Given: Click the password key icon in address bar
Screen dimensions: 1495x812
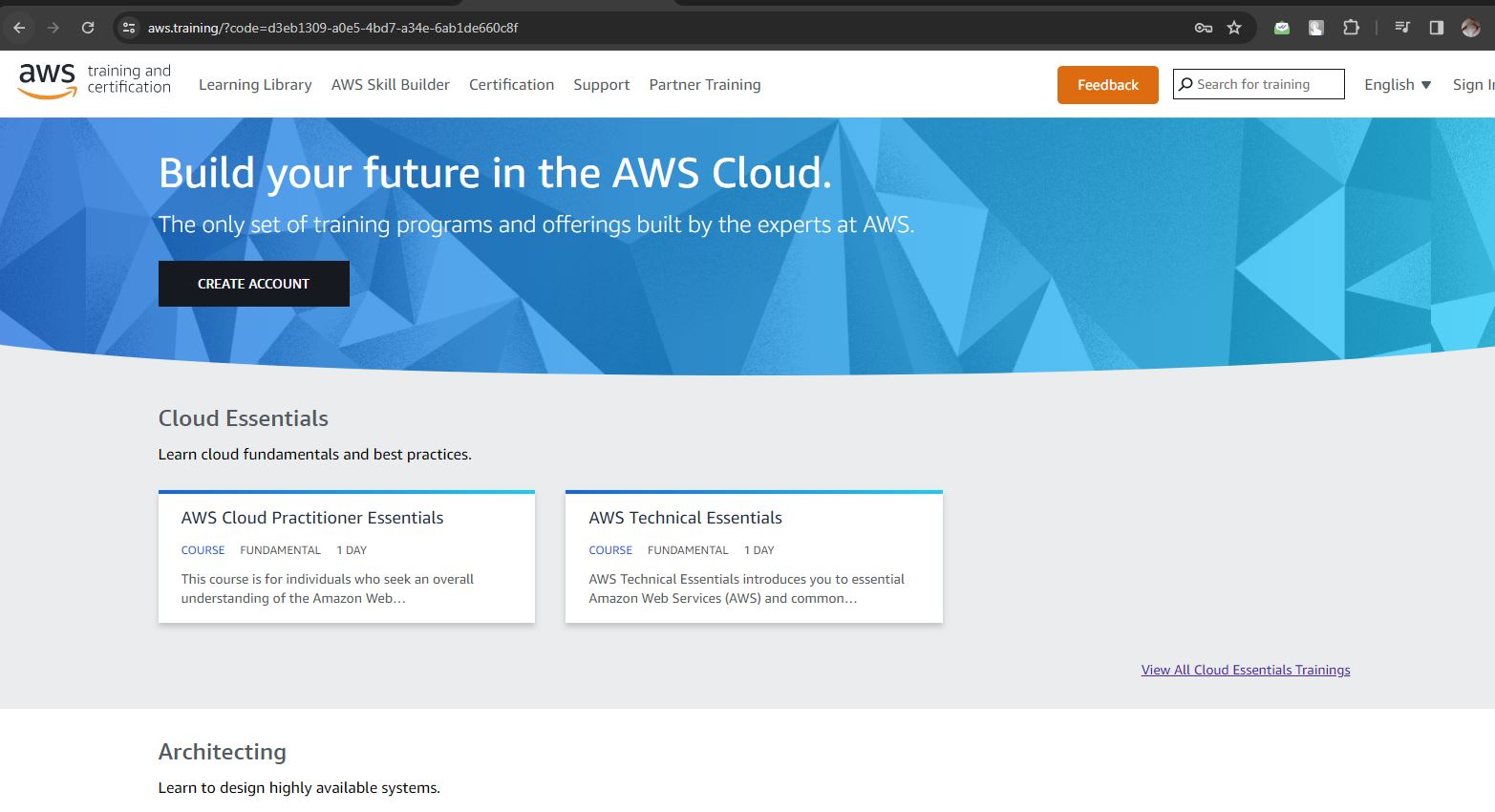Looking at the screenshot, I should coord(1204,28).
